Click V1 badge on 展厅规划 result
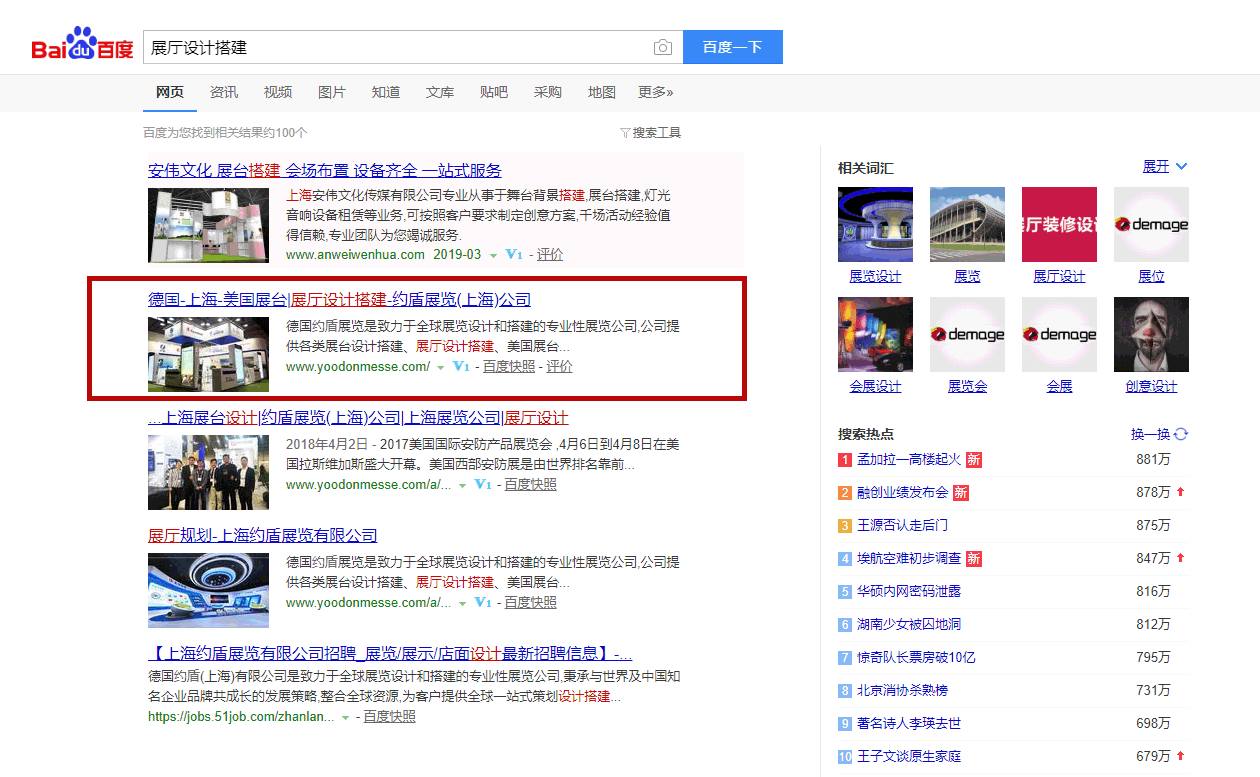Image resolution: width=1260 pixels, height=777 pixels. pos(483,603)
